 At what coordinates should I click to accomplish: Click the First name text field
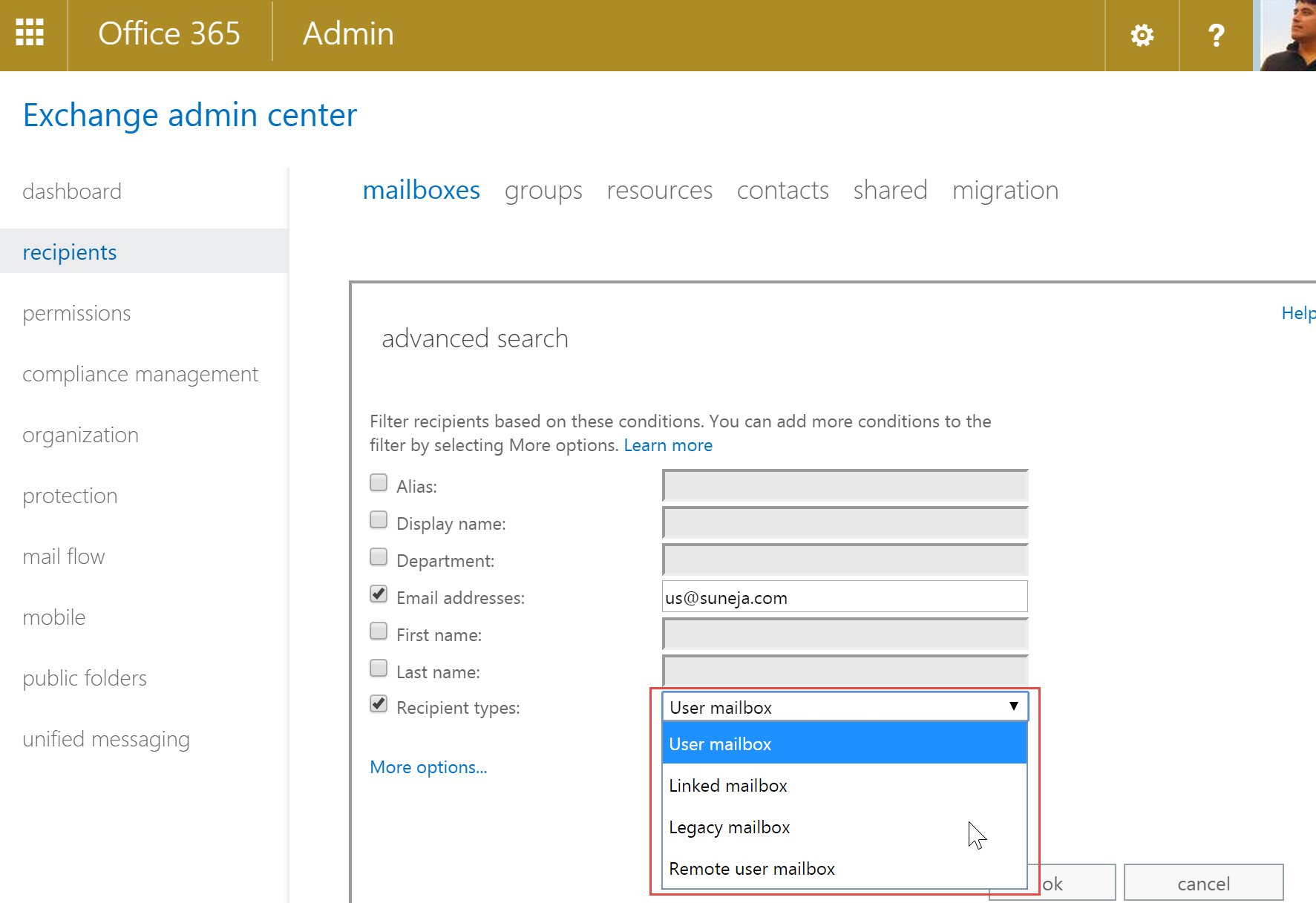pos(845,634)
